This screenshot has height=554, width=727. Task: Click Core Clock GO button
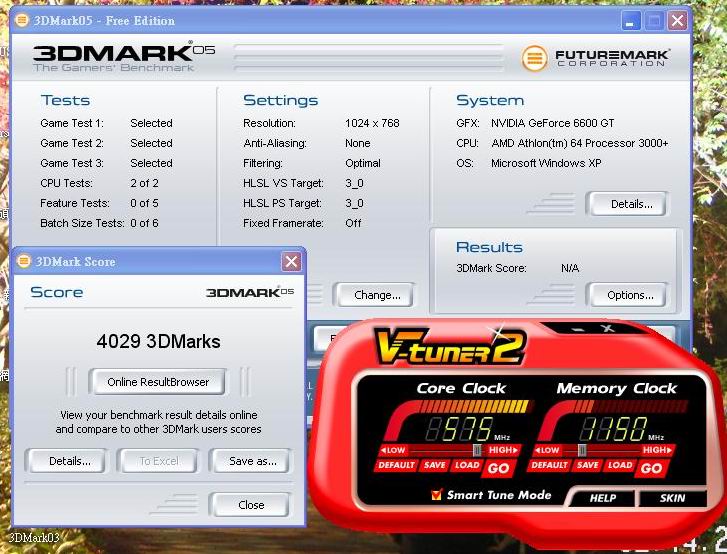tap(499, 468)
